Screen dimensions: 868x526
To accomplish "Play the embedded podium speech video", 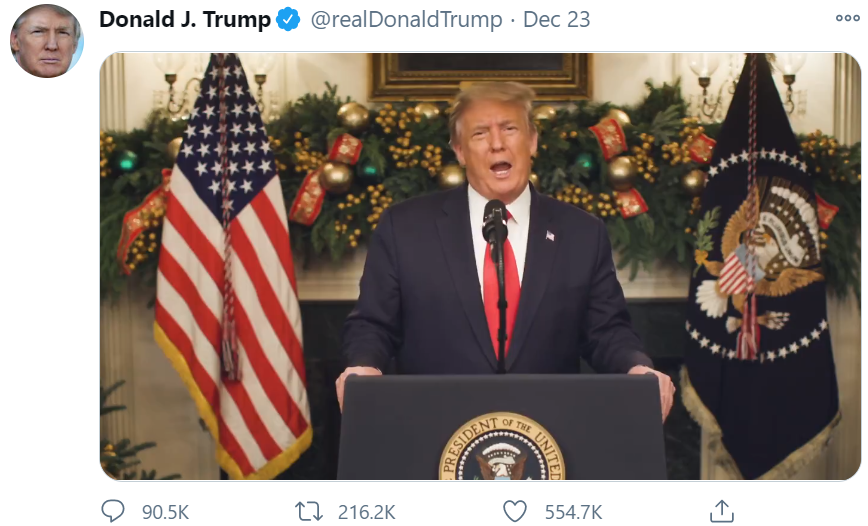I will pos(480,266).
